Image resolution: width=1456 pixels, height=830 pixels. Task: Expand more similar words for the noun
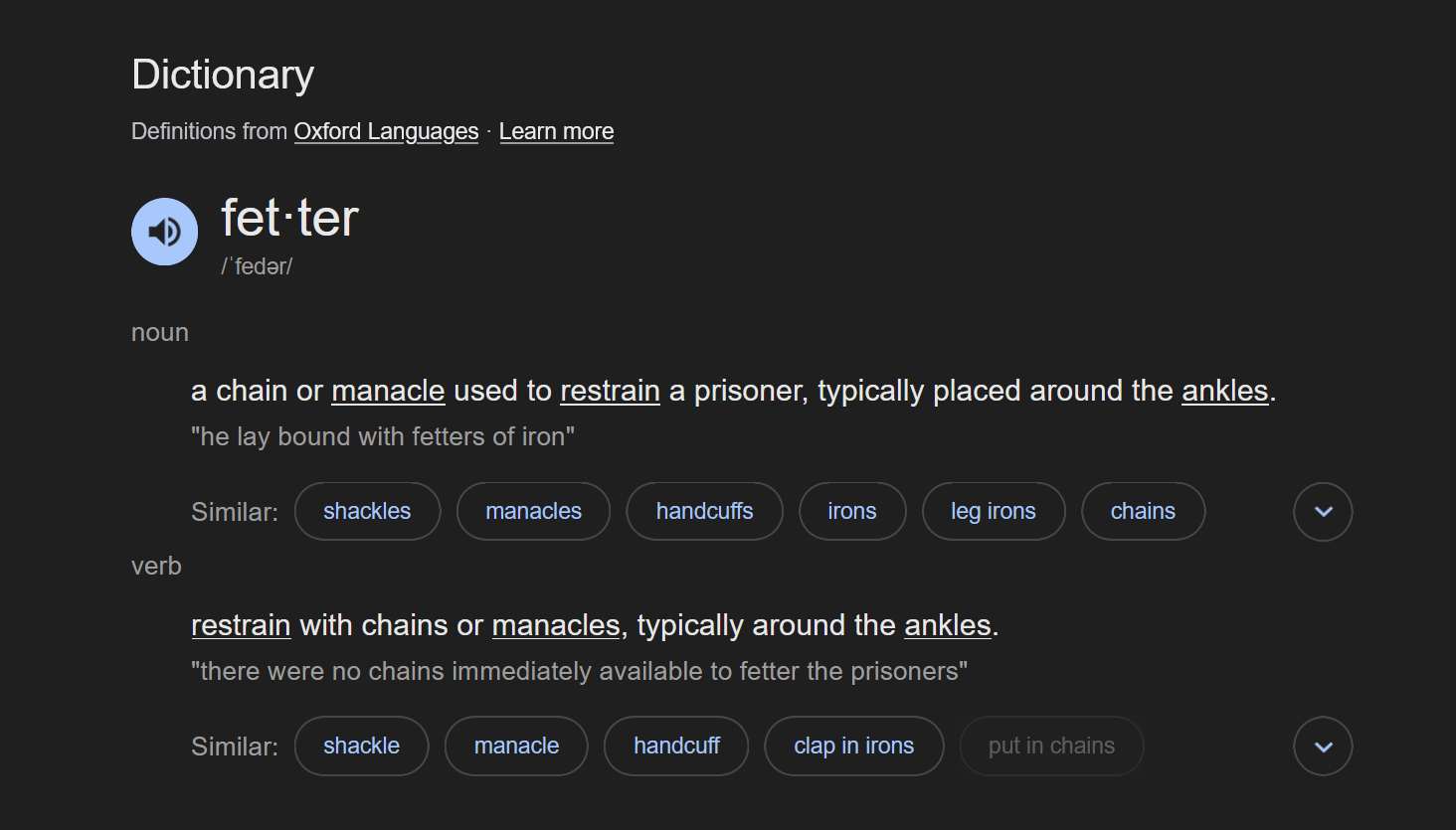[1323, 512]
